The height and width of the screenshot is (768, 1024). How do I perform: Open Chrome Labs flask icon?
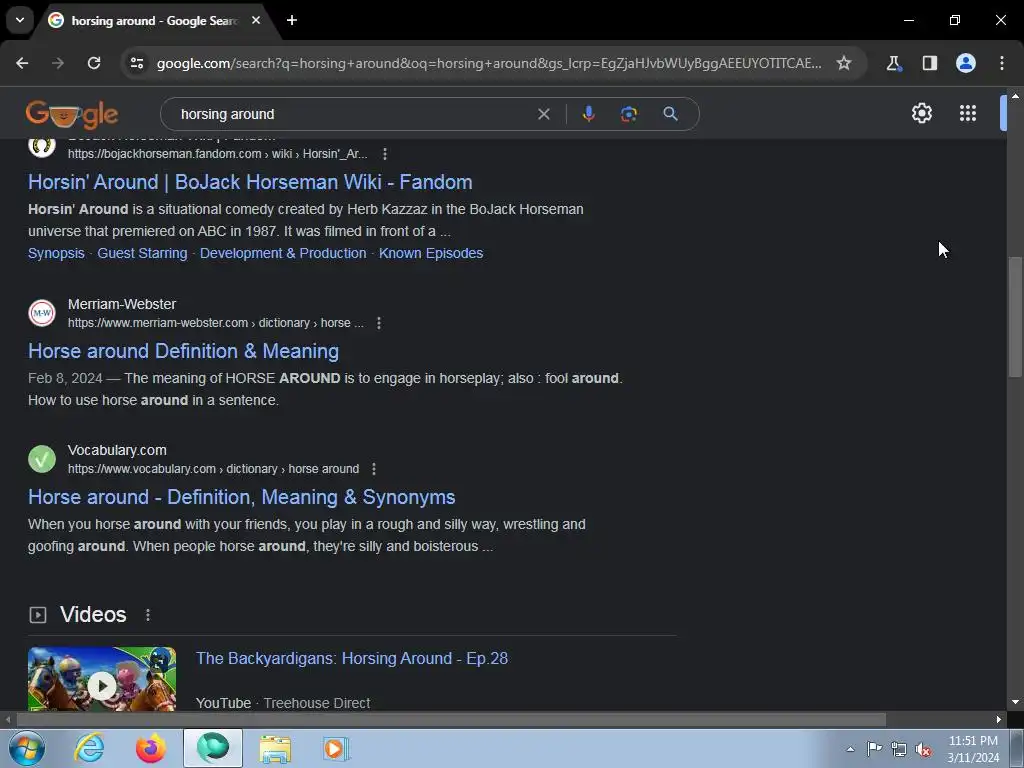(893, 63)
